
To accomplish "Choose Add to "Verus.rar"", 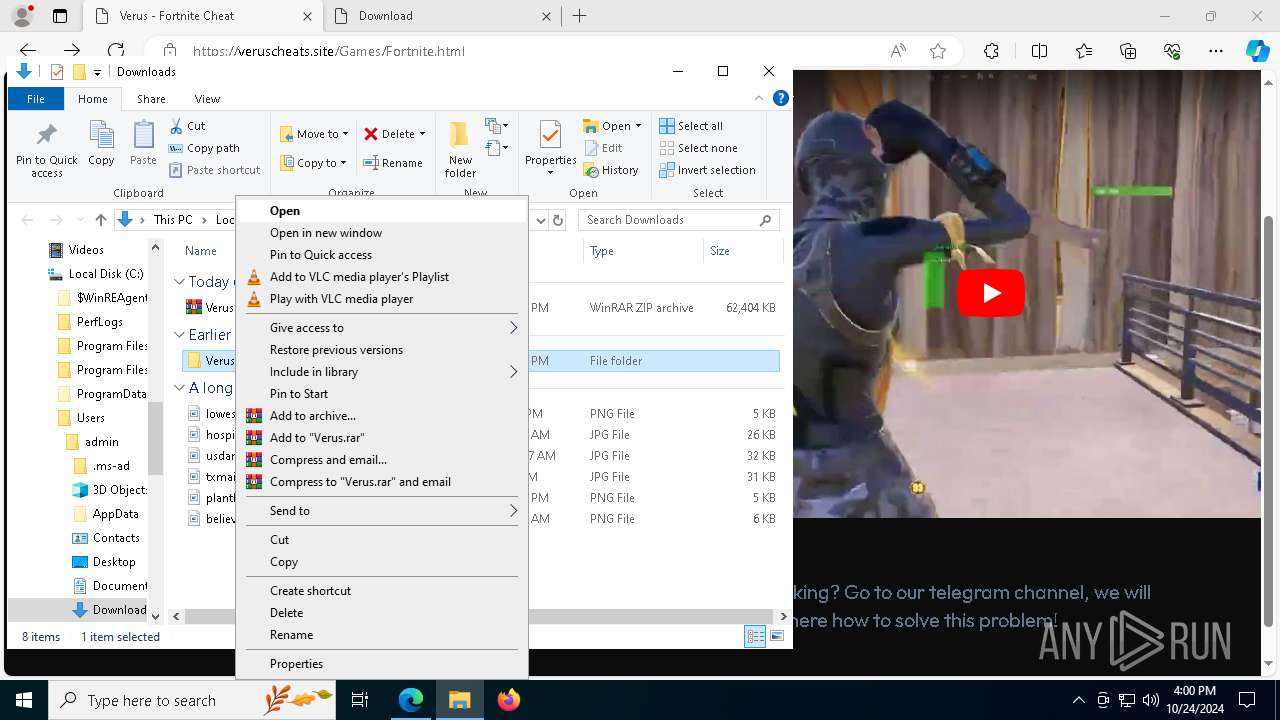I will click(382, 438).
